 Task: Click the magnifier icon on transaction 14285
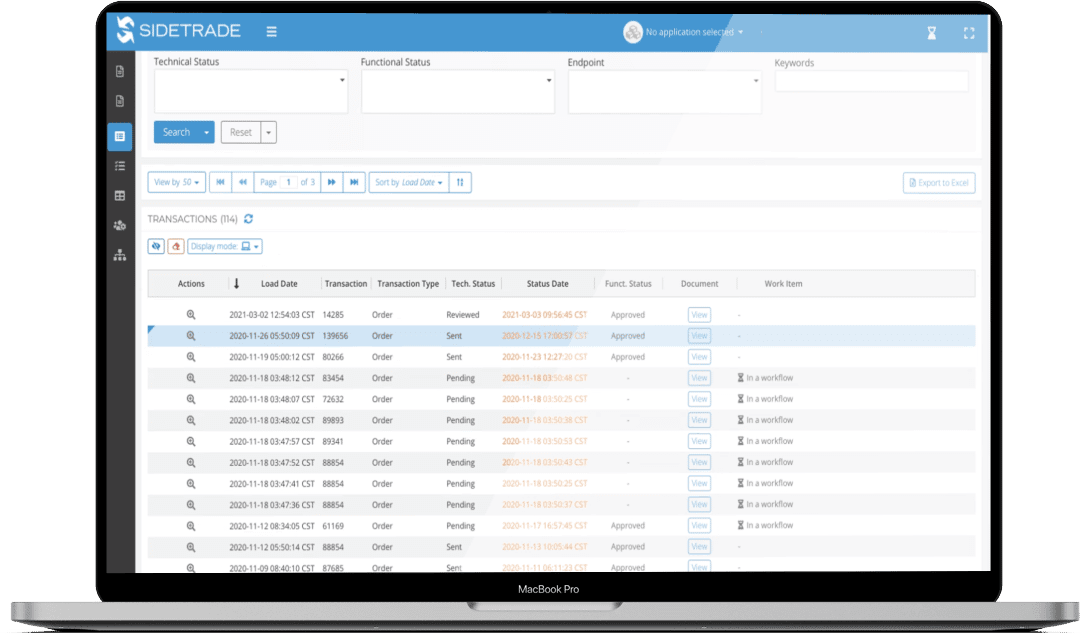[x=191, y=314]
